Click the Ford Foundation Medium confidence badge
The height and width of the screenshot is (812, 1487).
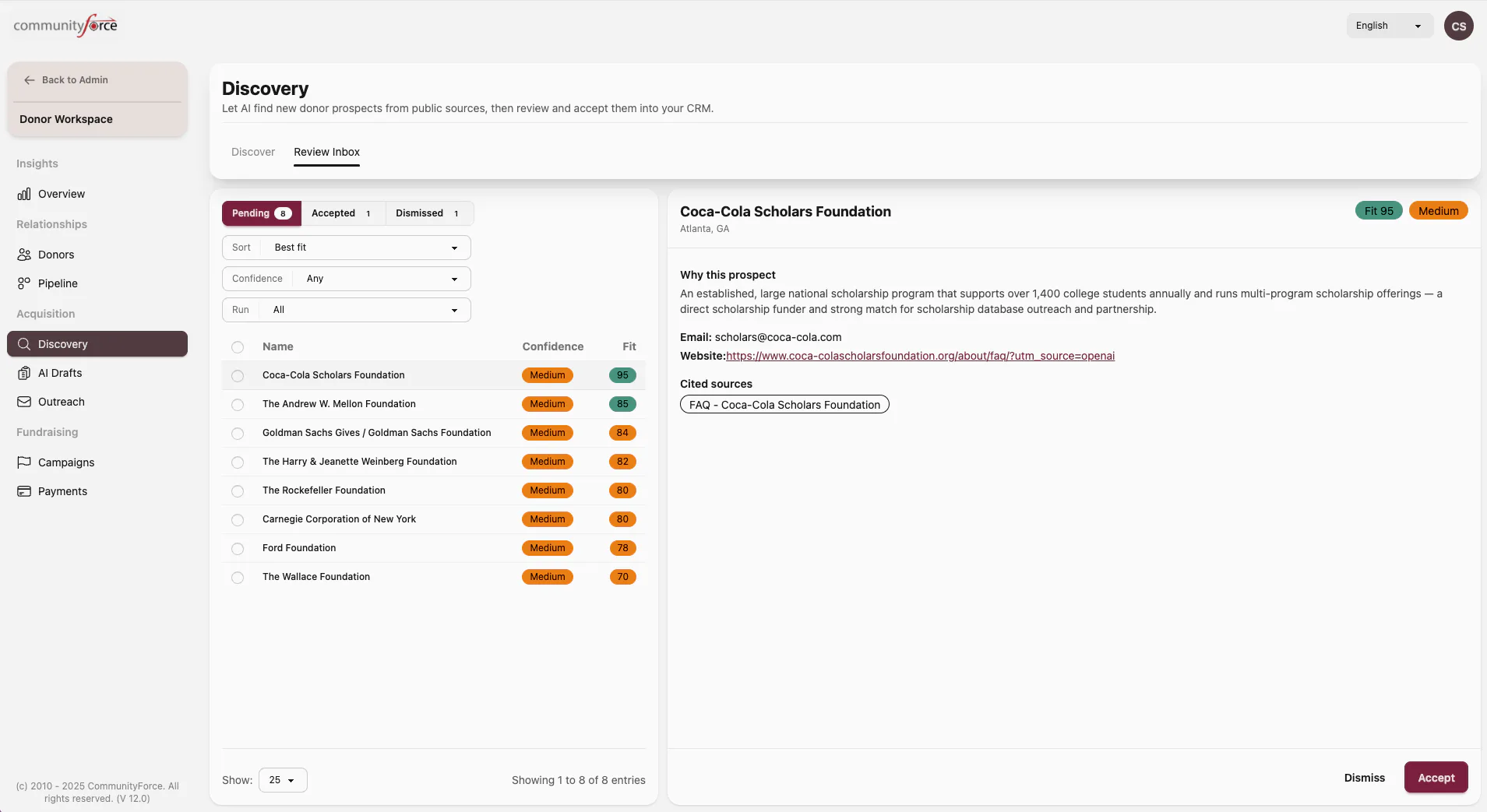[x=547, y=548]
